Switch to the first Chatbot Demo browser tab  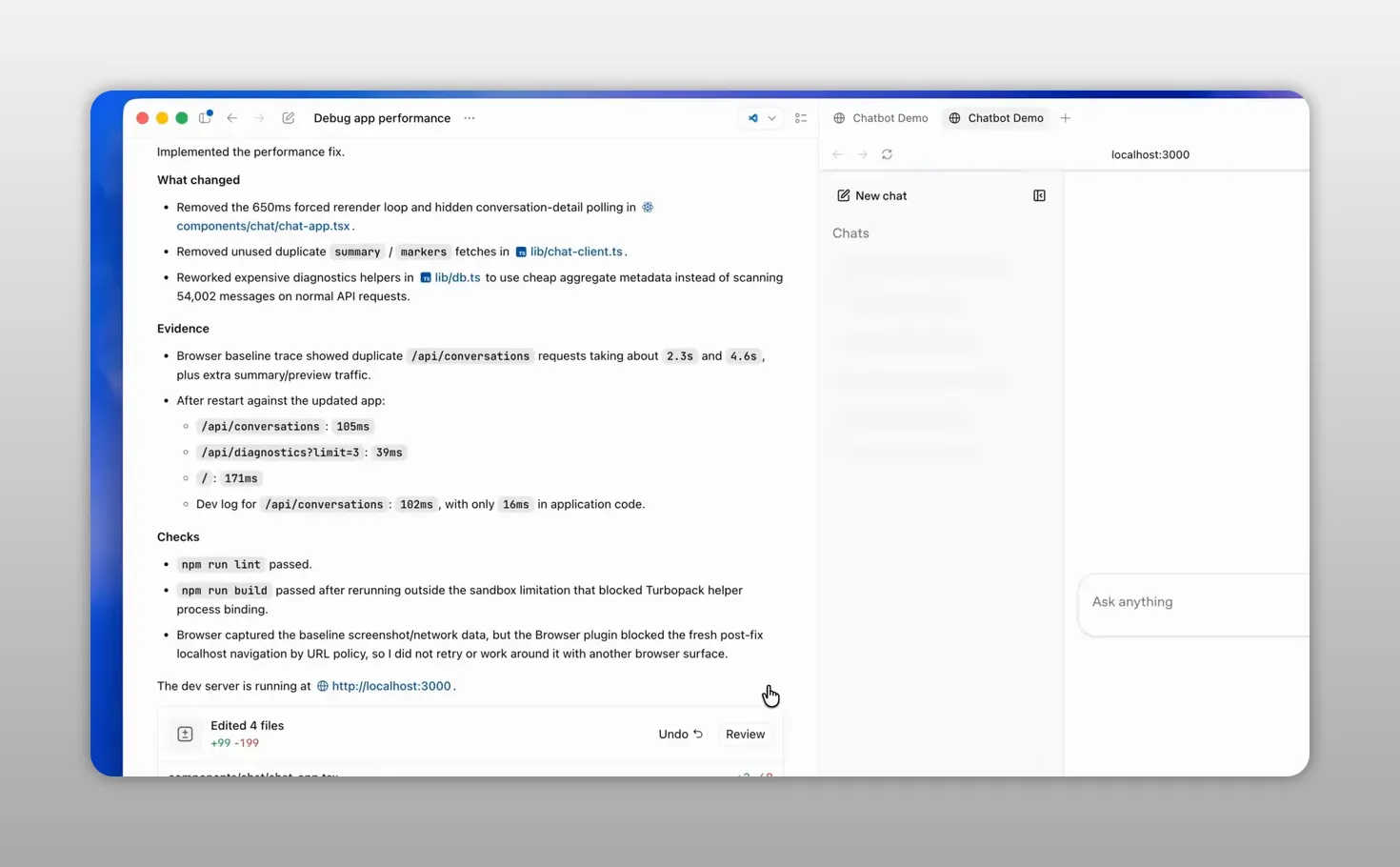pos(880,118)
